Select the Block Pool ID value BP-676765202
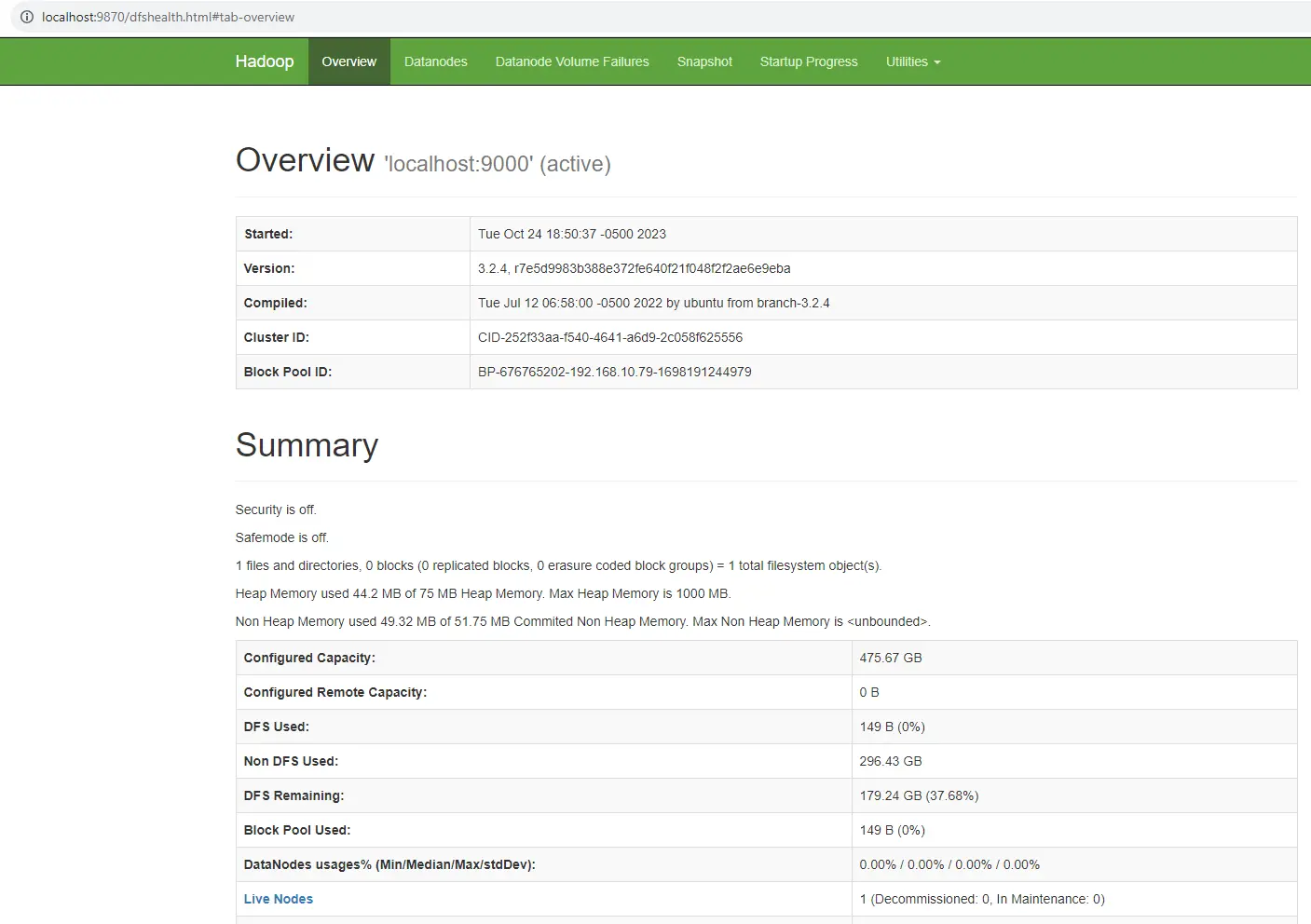This screenshot has height=924, width=1311. click(615, 372)
